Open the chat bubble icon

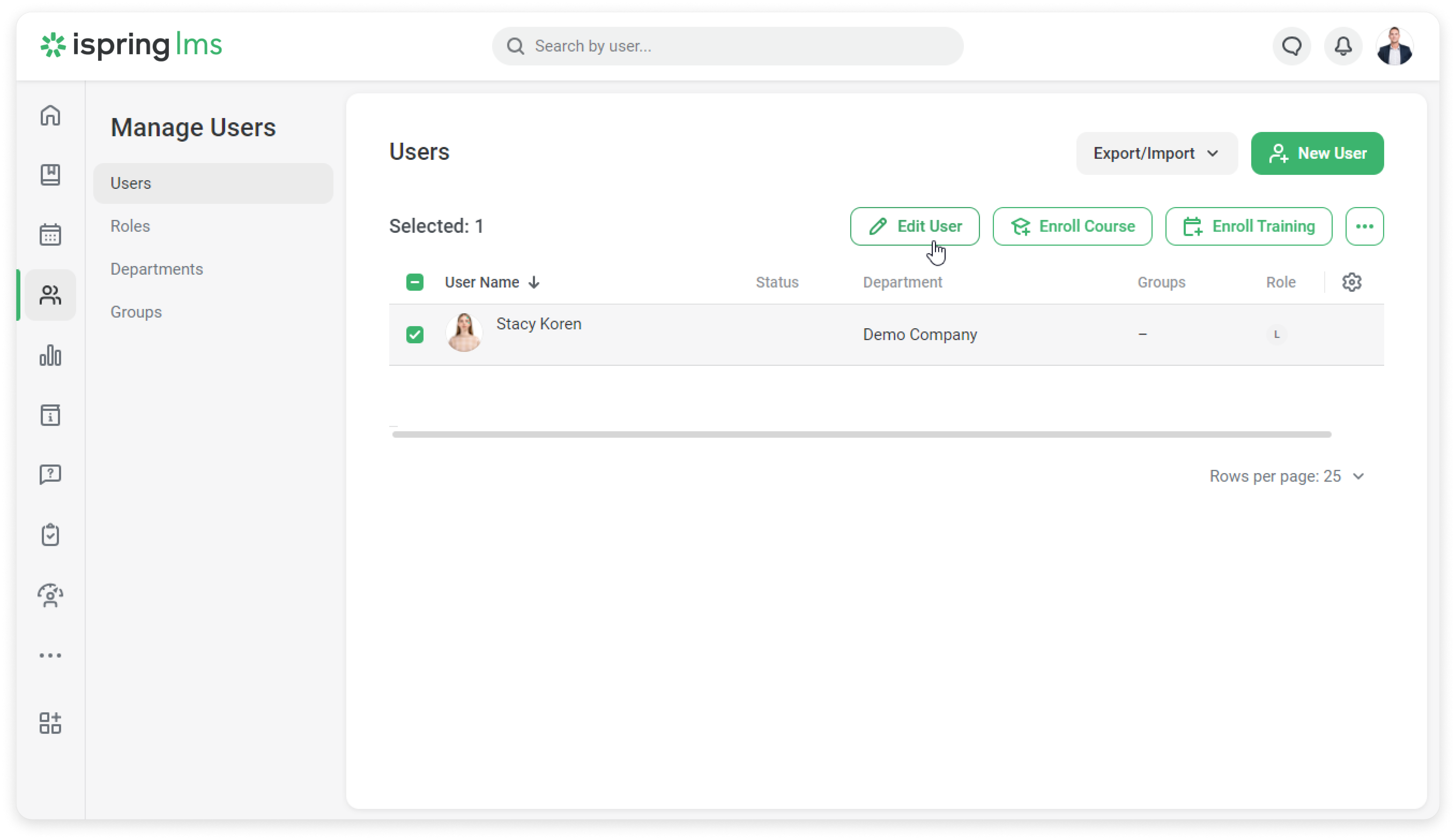coord(1292,46)
